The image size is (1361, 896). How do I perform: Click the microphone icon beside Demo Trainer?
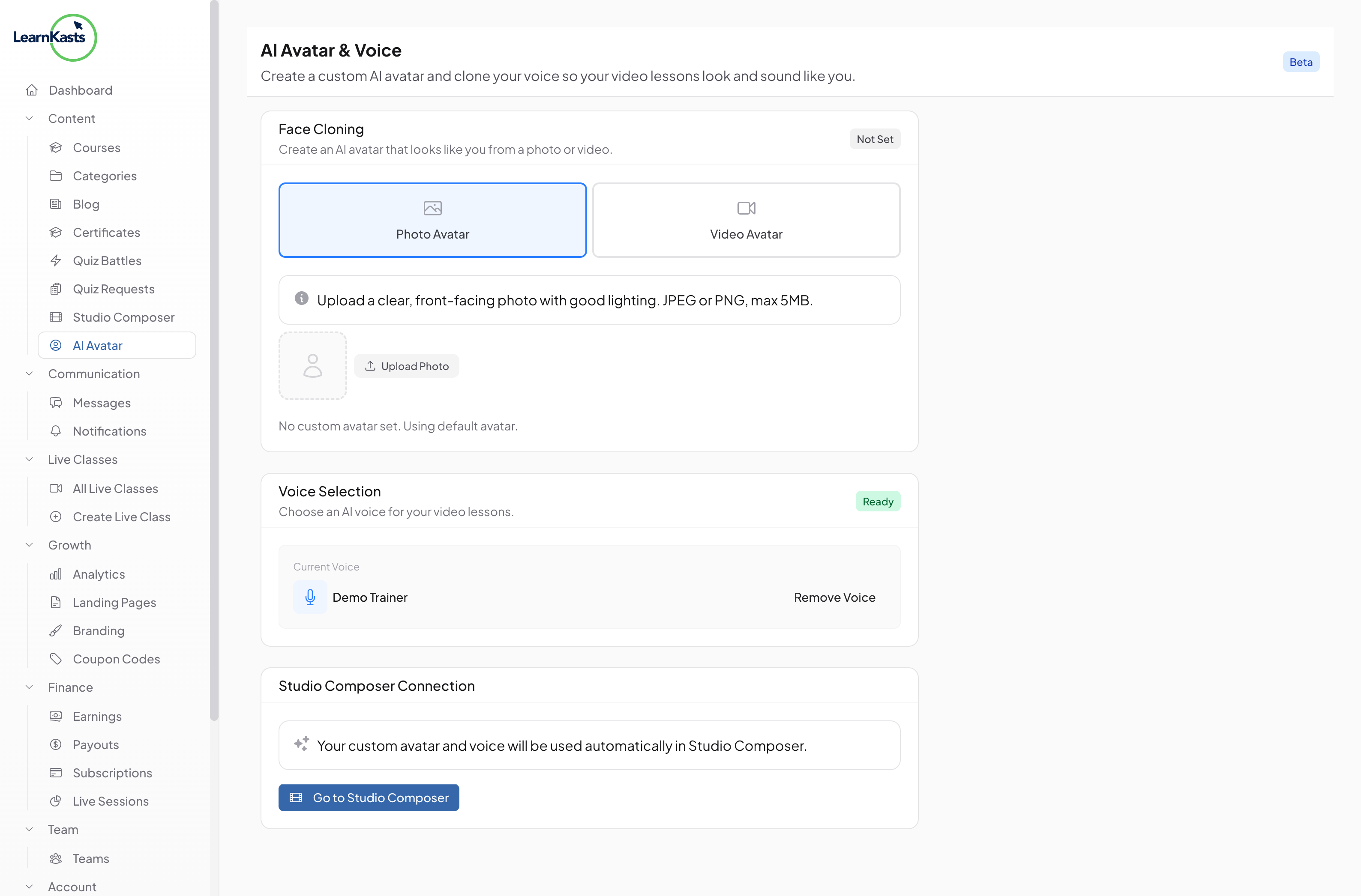(x=310, y=597)
